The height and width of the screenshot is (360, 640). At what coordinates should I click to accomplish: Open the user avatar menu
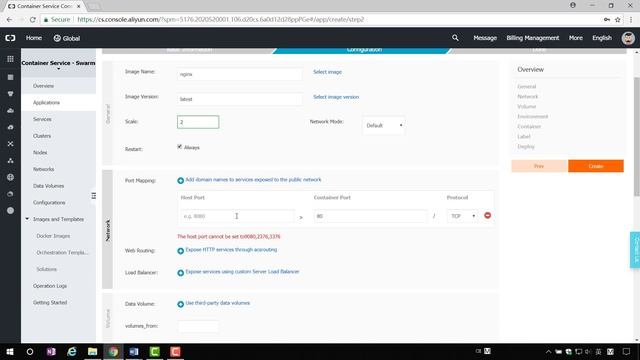coord(628,38)
